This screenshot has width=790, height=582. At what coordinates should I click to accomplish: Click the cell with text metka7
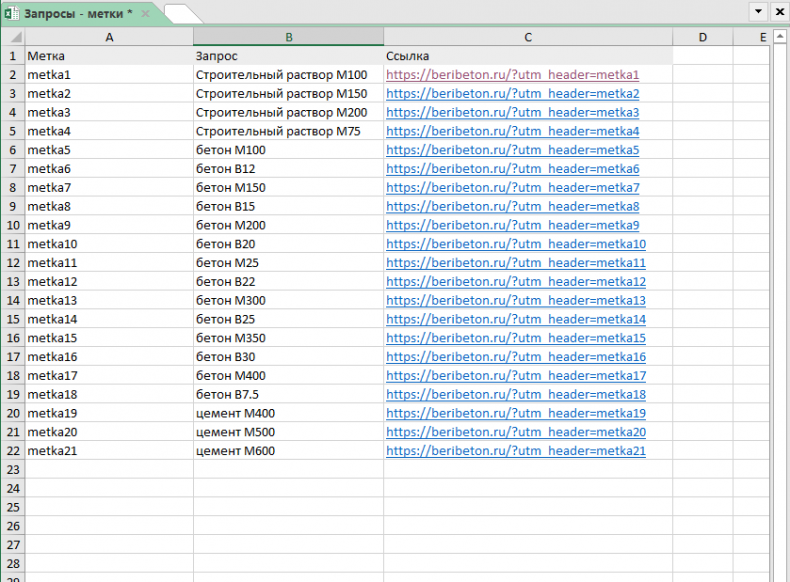(x=50, y=188)
